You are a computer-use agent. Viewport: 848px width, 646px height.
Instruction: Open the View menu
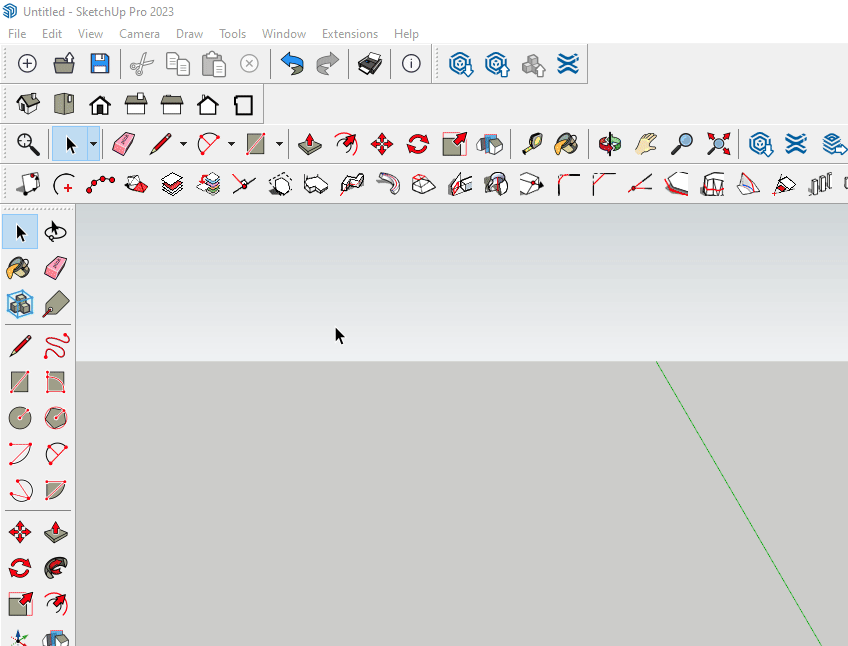pyautogui.click(x=90, y=34)
